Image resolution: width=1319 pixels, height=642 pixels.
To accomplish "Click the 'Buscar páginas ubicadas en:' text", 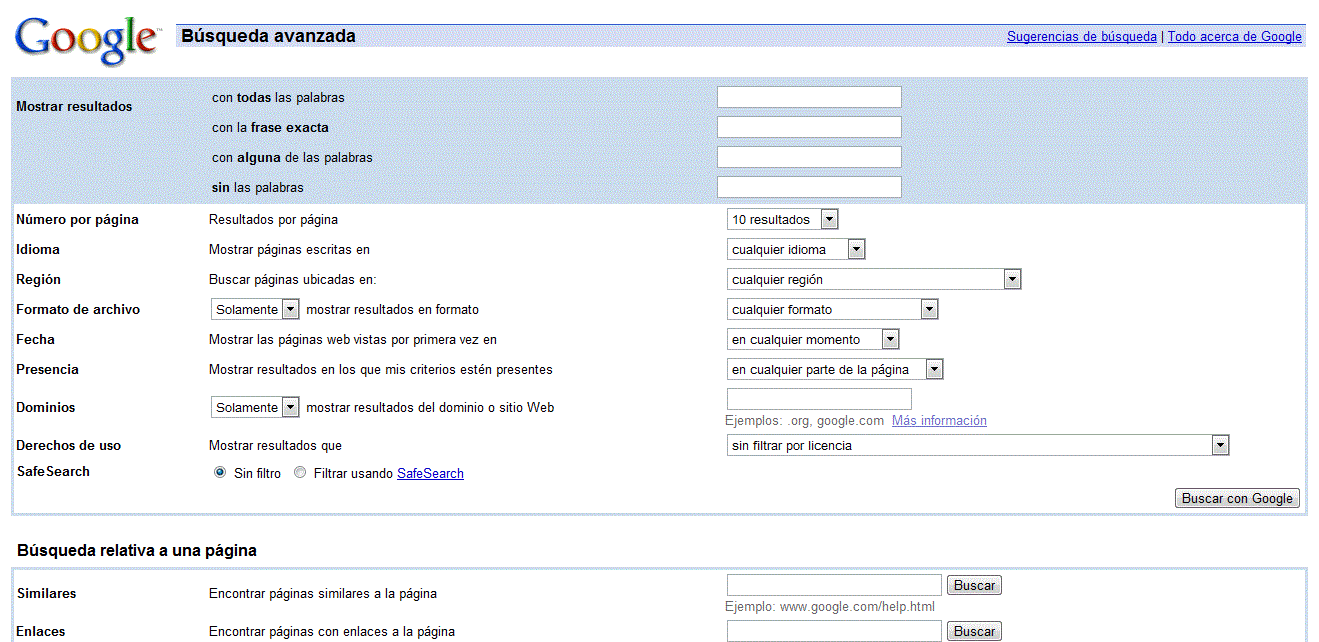I will (292, 280).
